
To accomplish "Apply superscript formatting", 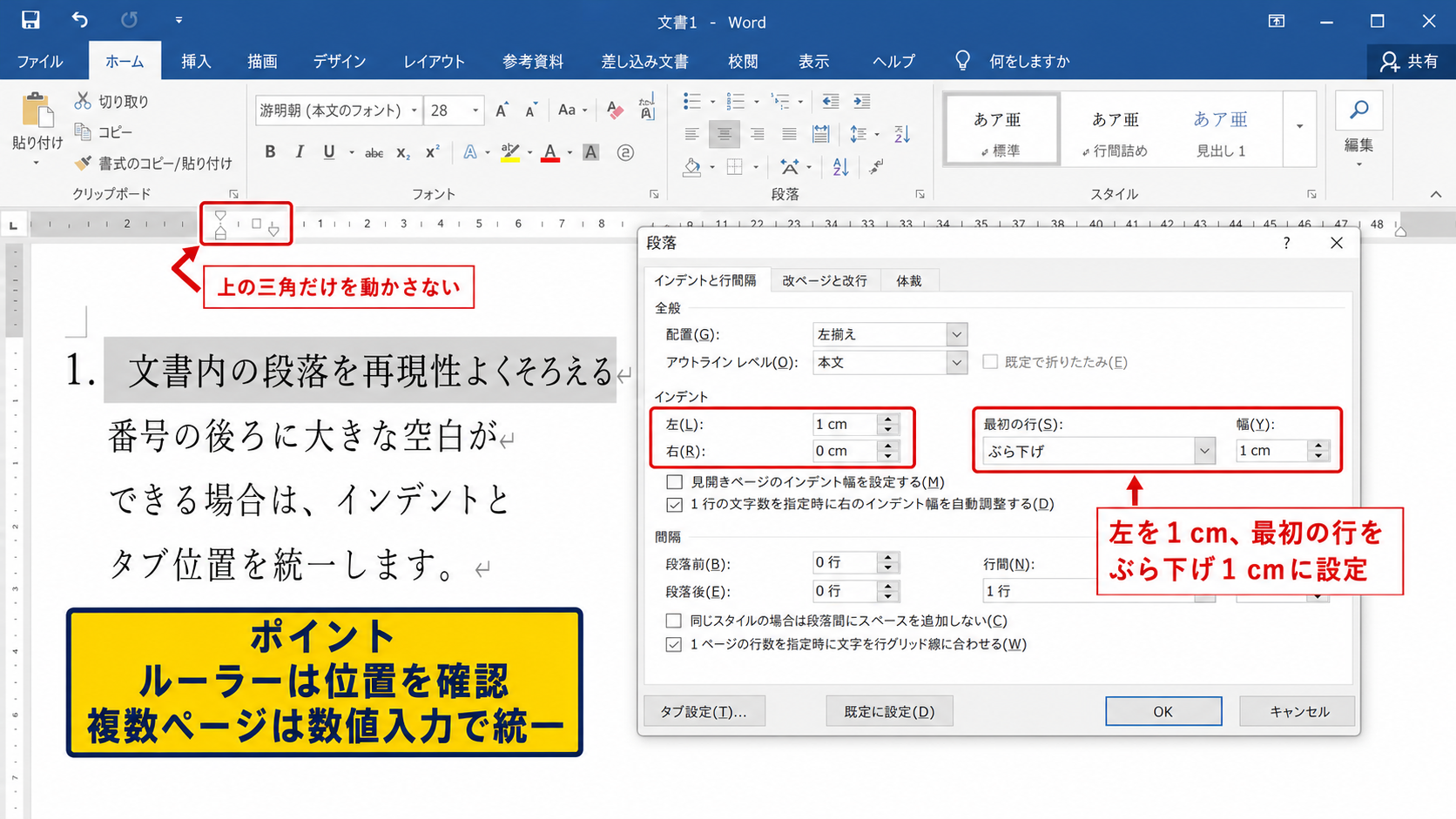I will (432, 152).
